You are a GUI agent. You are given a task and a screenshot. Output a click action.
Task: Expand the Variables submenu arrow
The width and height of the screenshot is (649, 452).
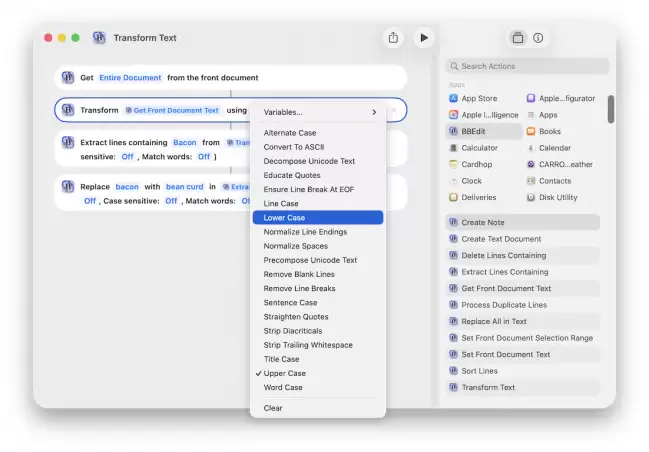click(x=374, y=112)
